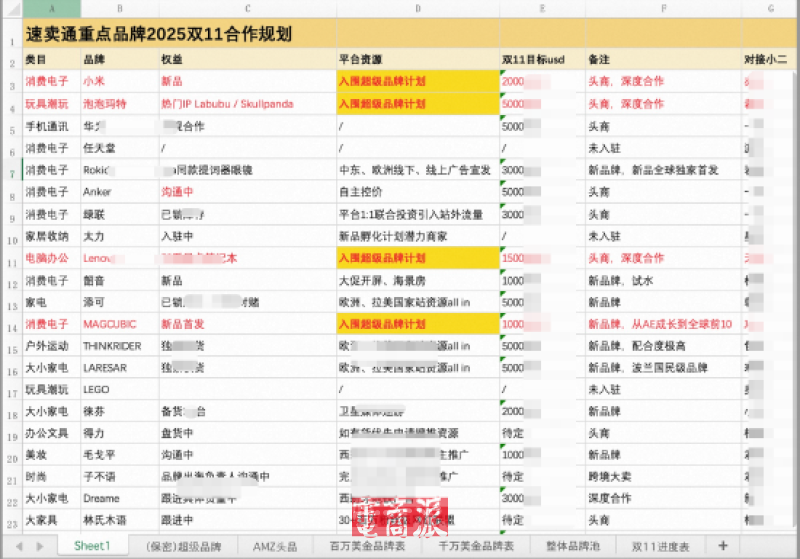Click the next sheet navigation arrow
The image size is (800, 559).
(41, 546)
